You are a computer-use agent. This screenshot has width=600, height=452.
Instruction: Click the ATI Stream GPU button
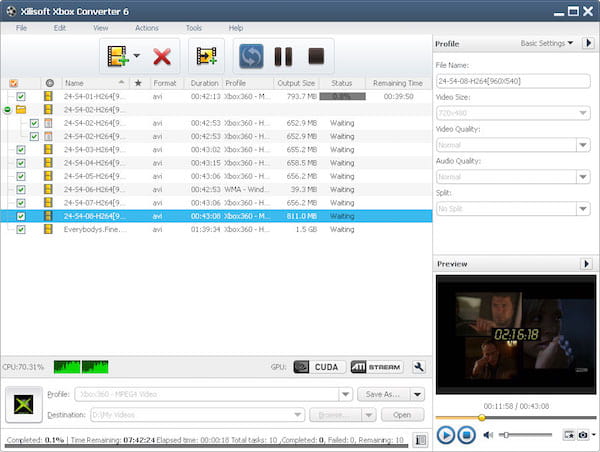(377, 367)
